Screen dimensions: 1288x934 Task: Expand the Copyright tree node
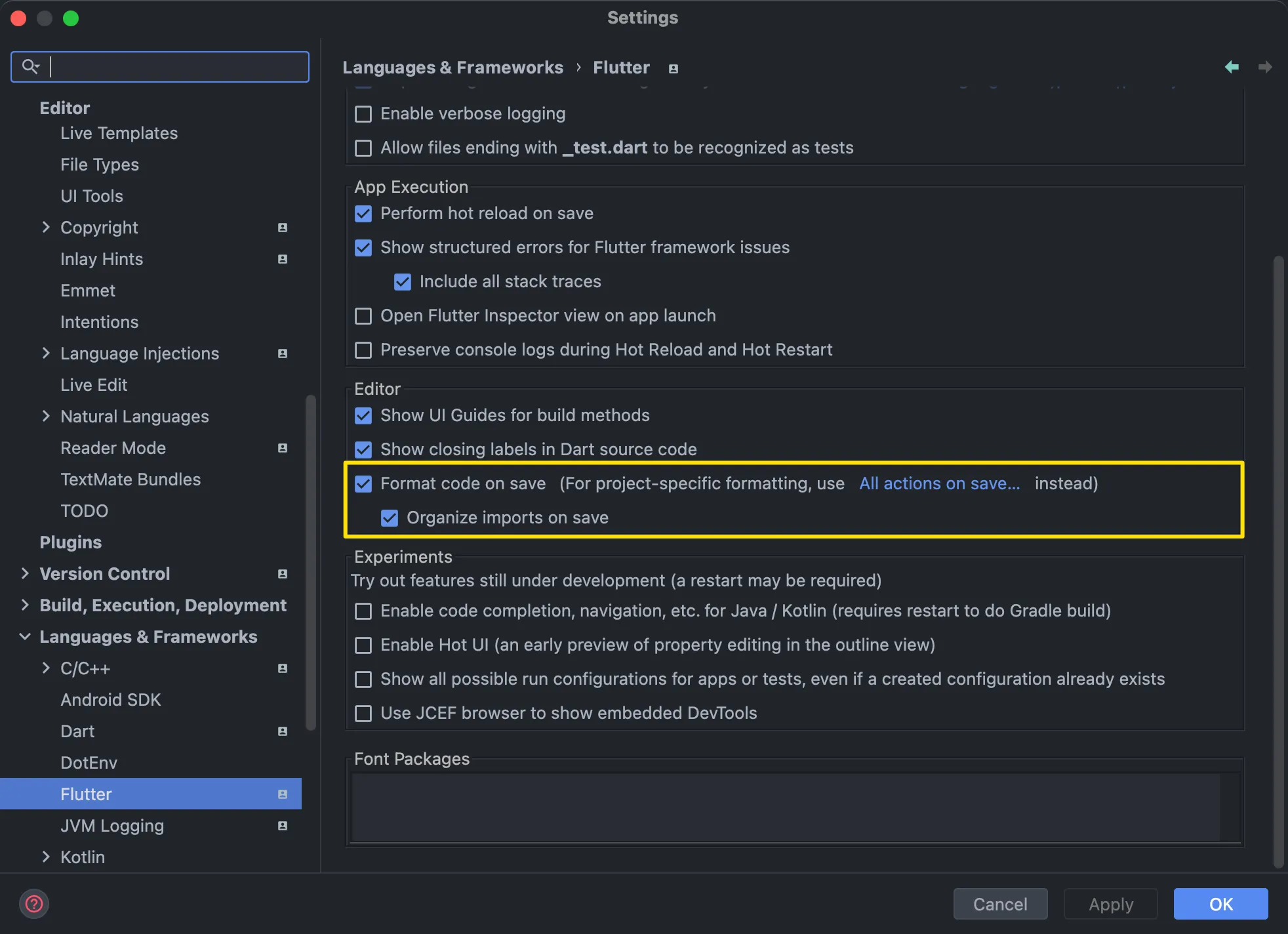[46, 228]
